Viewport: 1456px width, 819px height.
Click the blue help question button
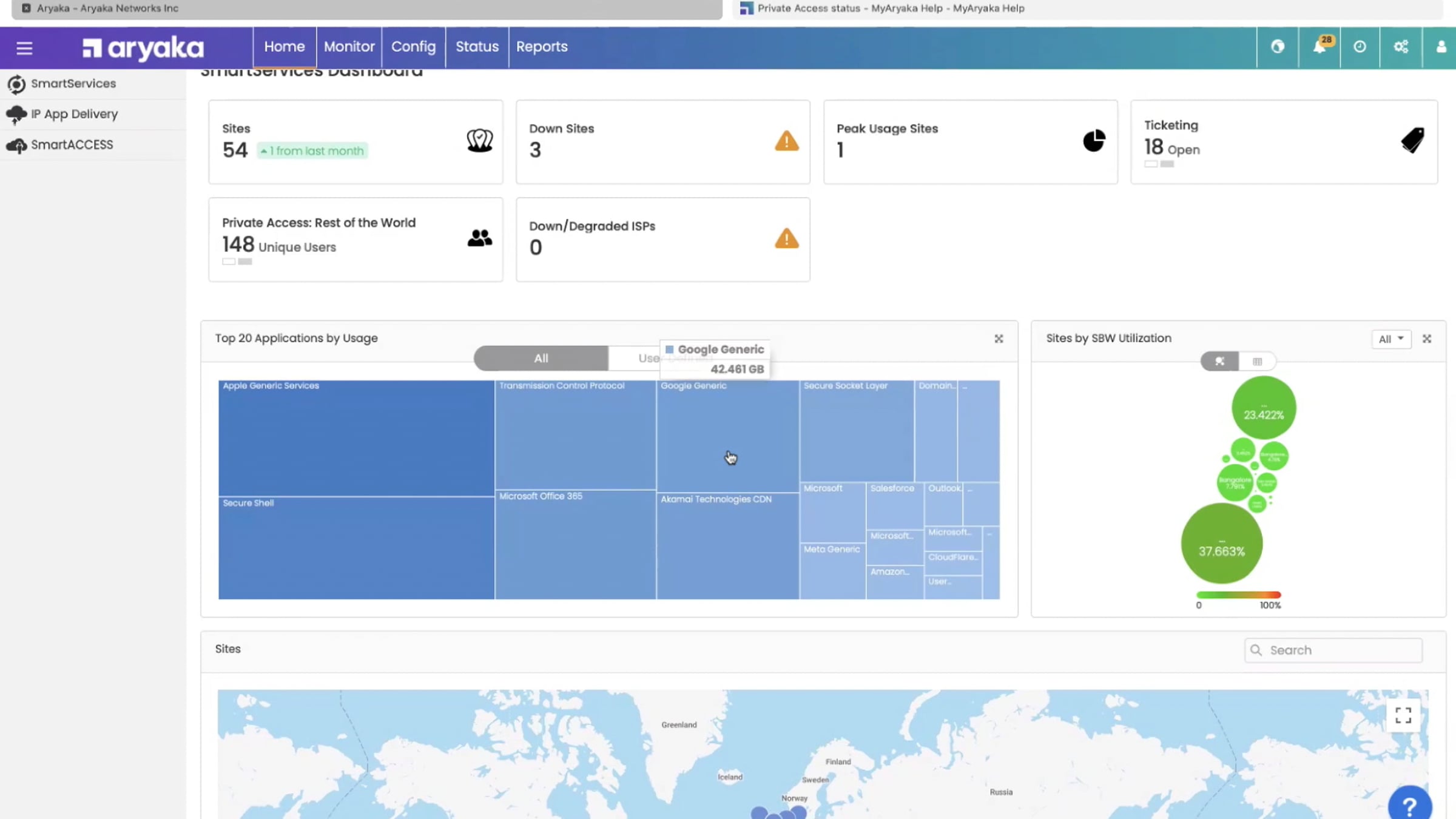1409,805
